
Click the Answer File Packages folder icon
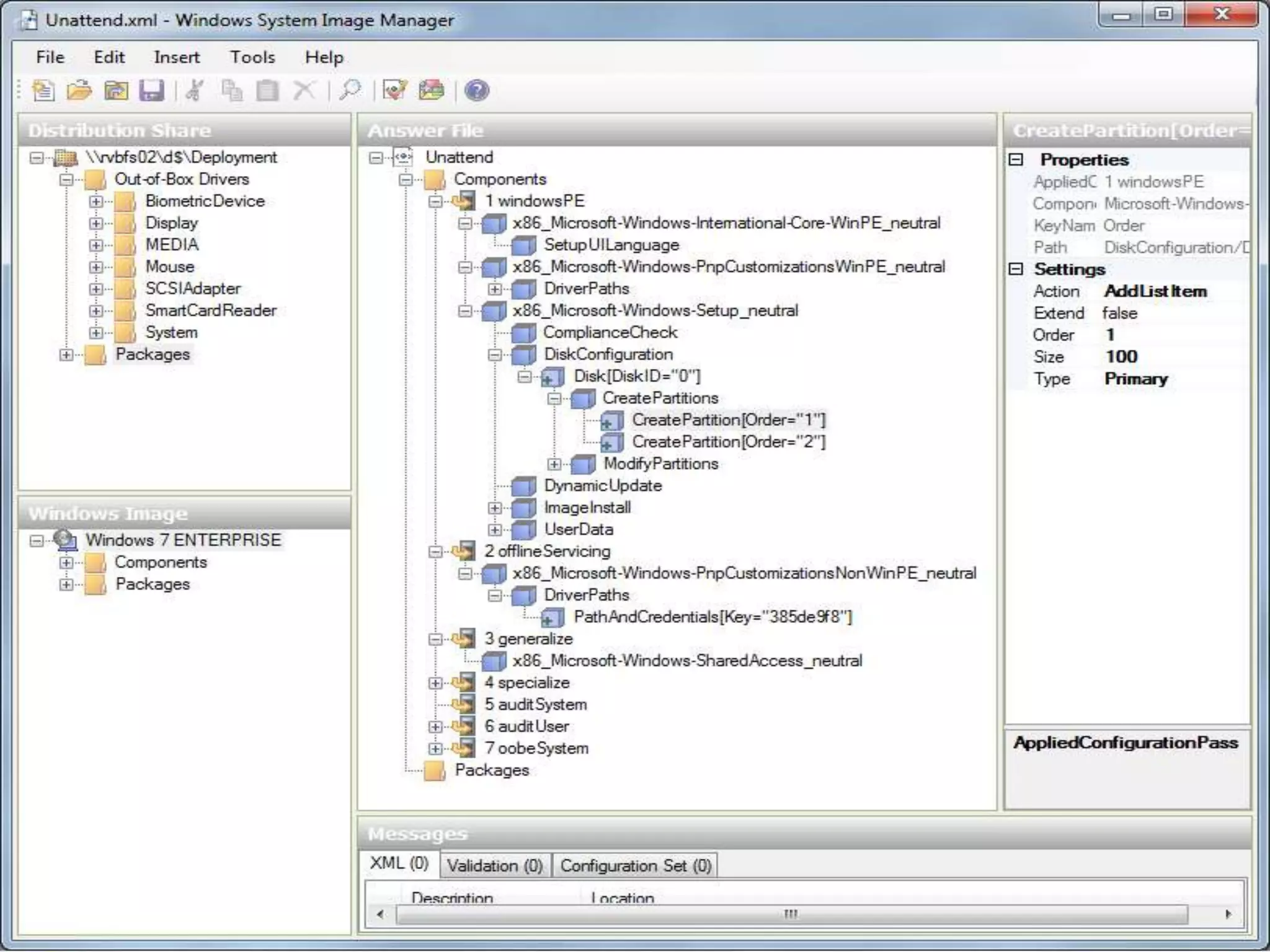(434, 770)
